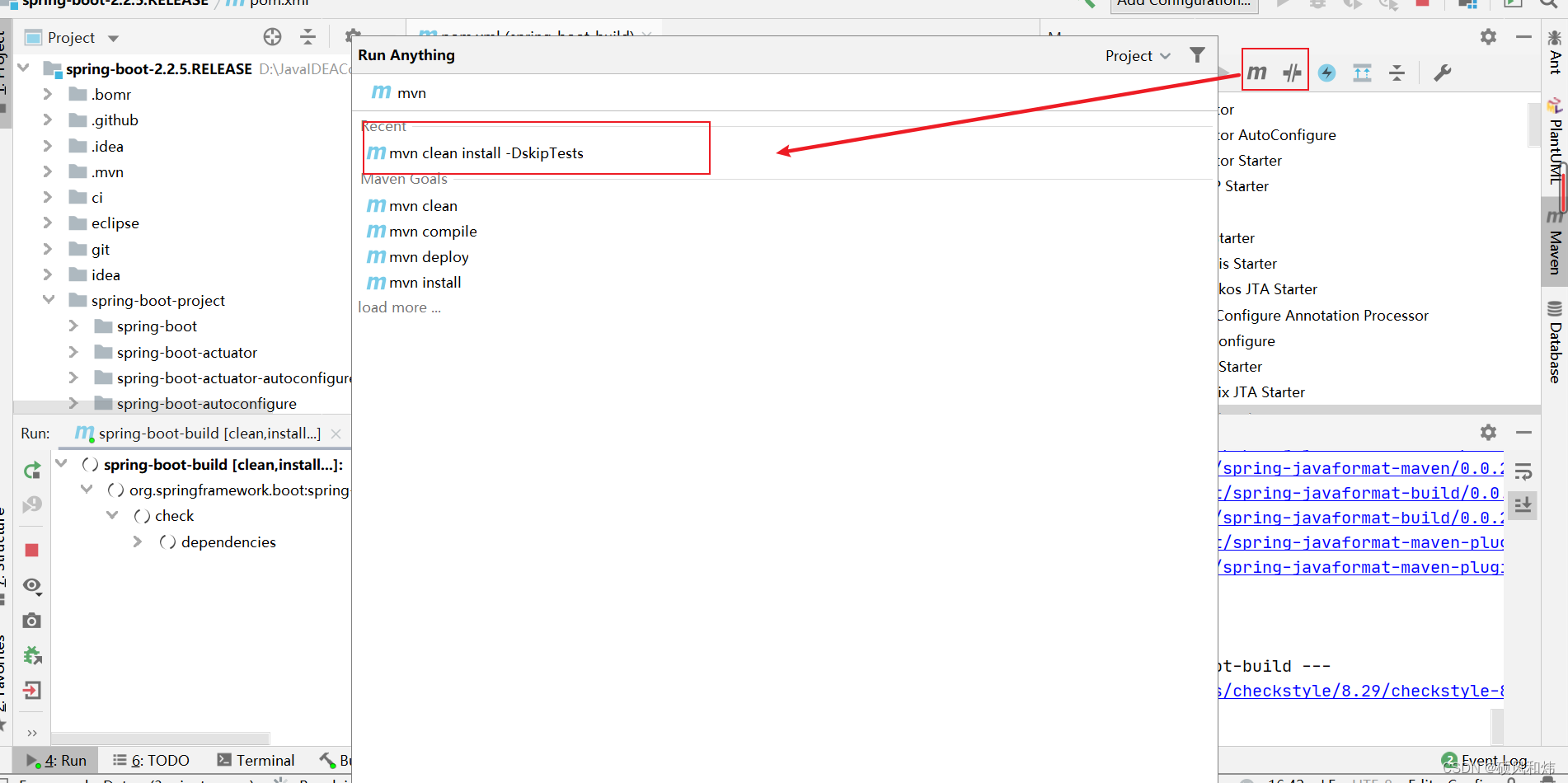Expand the .bomr folder
1568x783 pixels.
point(48,94)
